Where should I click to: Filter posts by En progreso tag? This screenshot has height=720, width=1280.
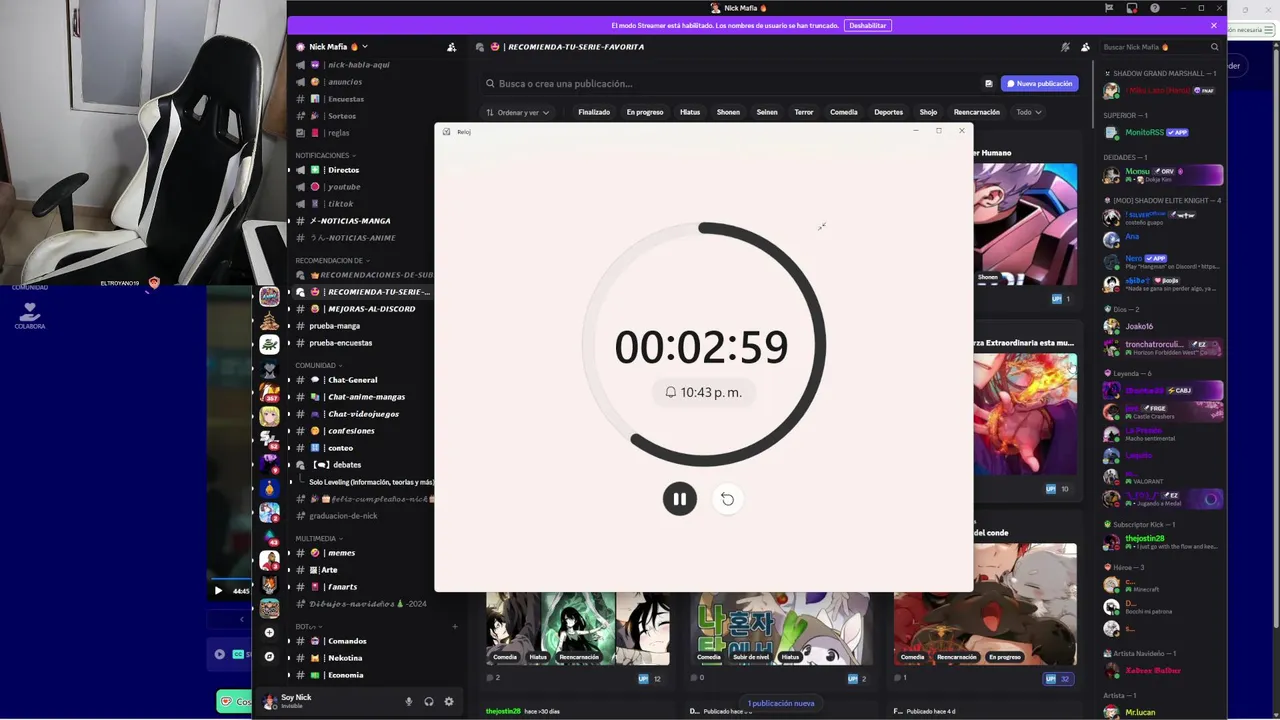click(645, 112)
